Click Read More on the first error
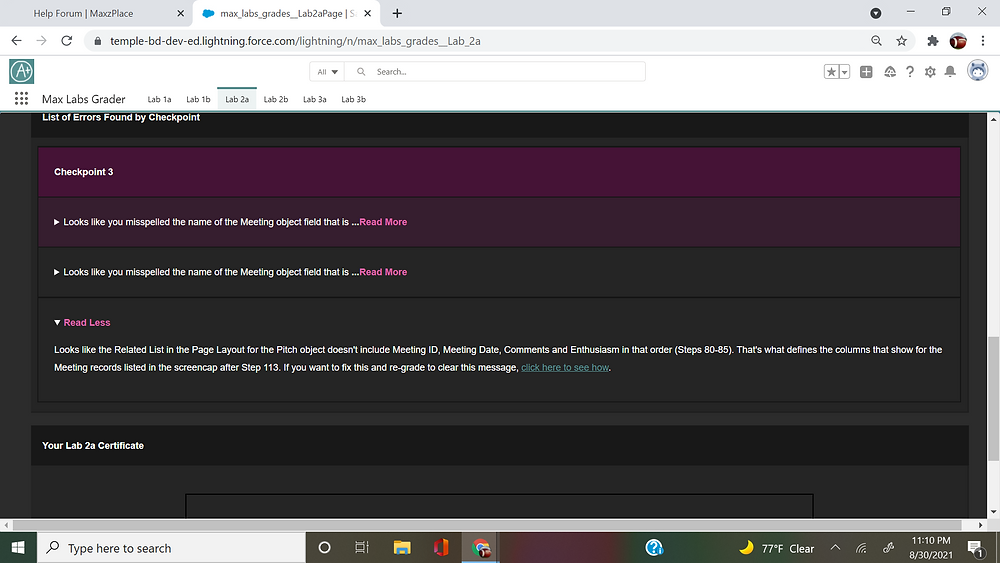Image resolution: width=1000 pixels, height=563 pixels. [x=383, y=222]
